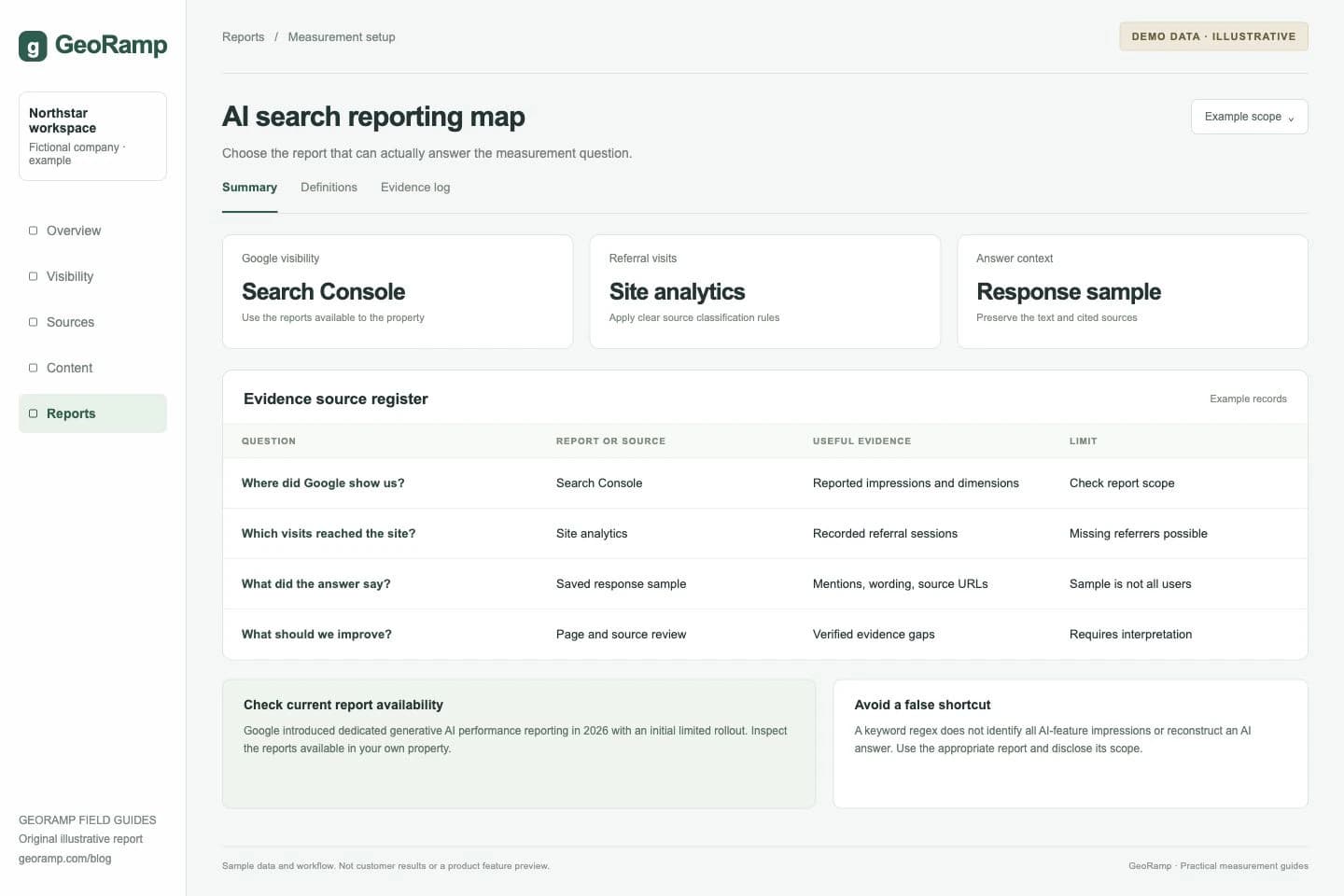Click the Visibility sidebar icon
Viewport: 1344px width, 896px height.
pos(34,276)
